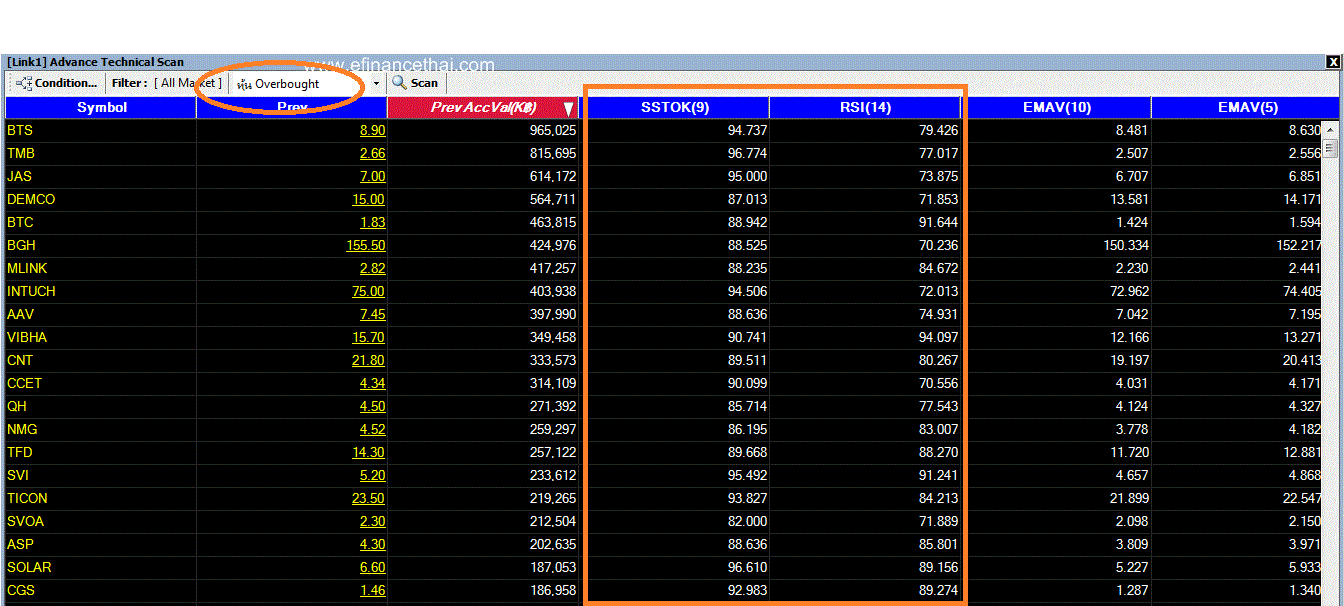Select the BTS symbol row

pos(664,130)
